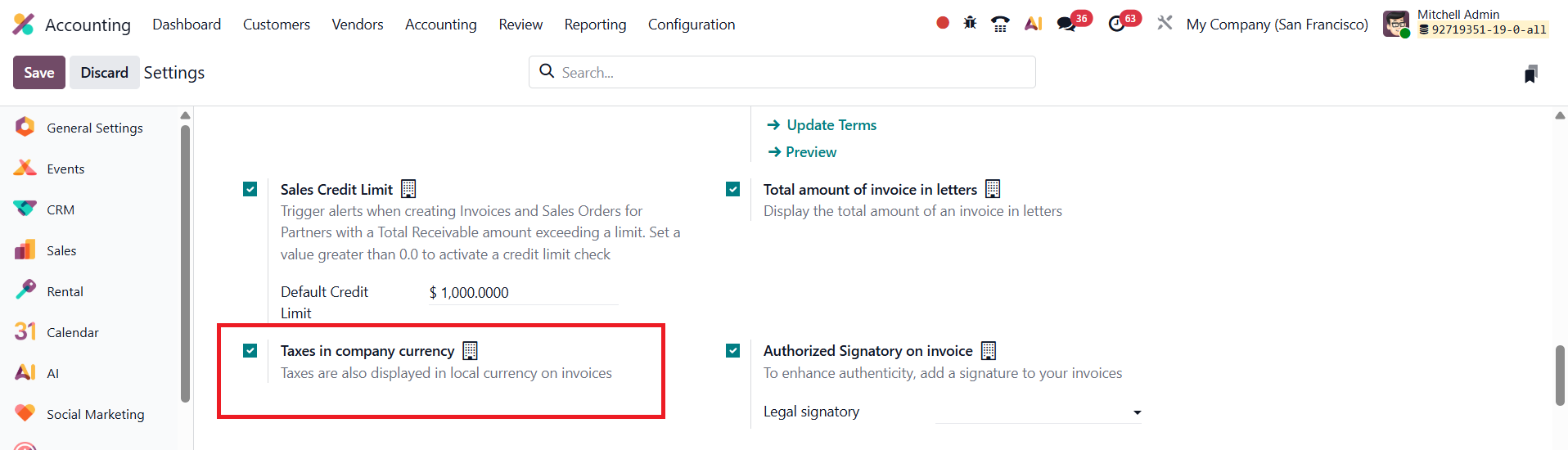Click the main page vertical scrollbar thumb
This screenshot has height=450, width=1568.
(x=1560, y=375)
